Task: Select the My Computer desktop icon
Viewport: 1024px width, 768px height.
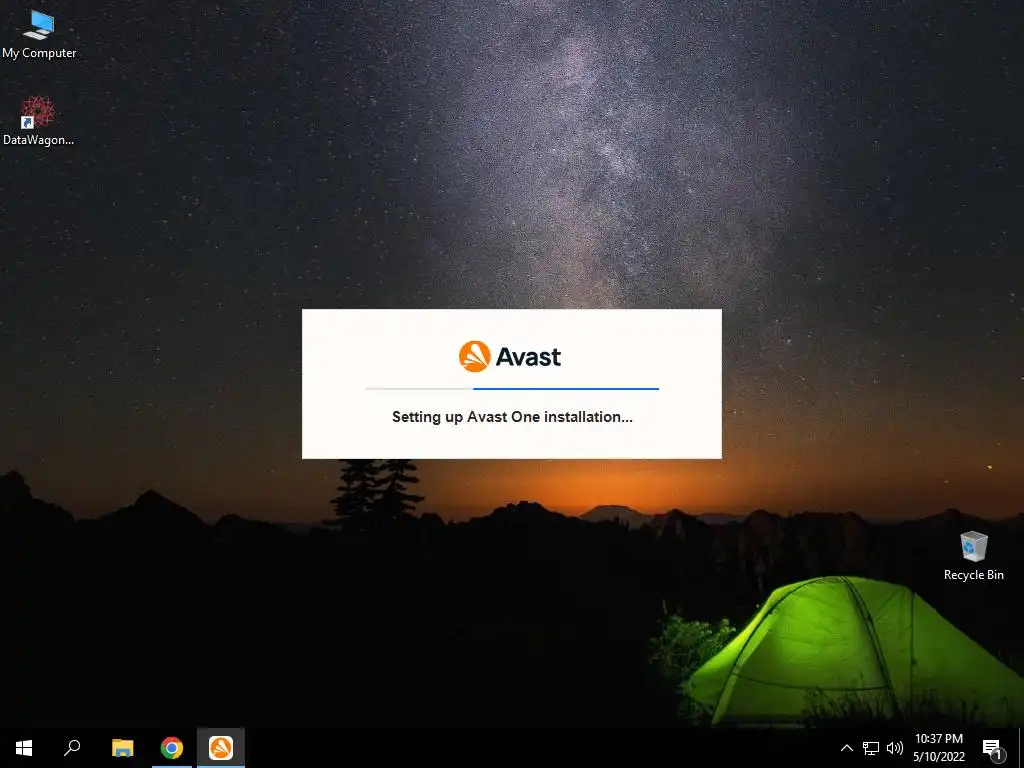Action: point(39,35)
